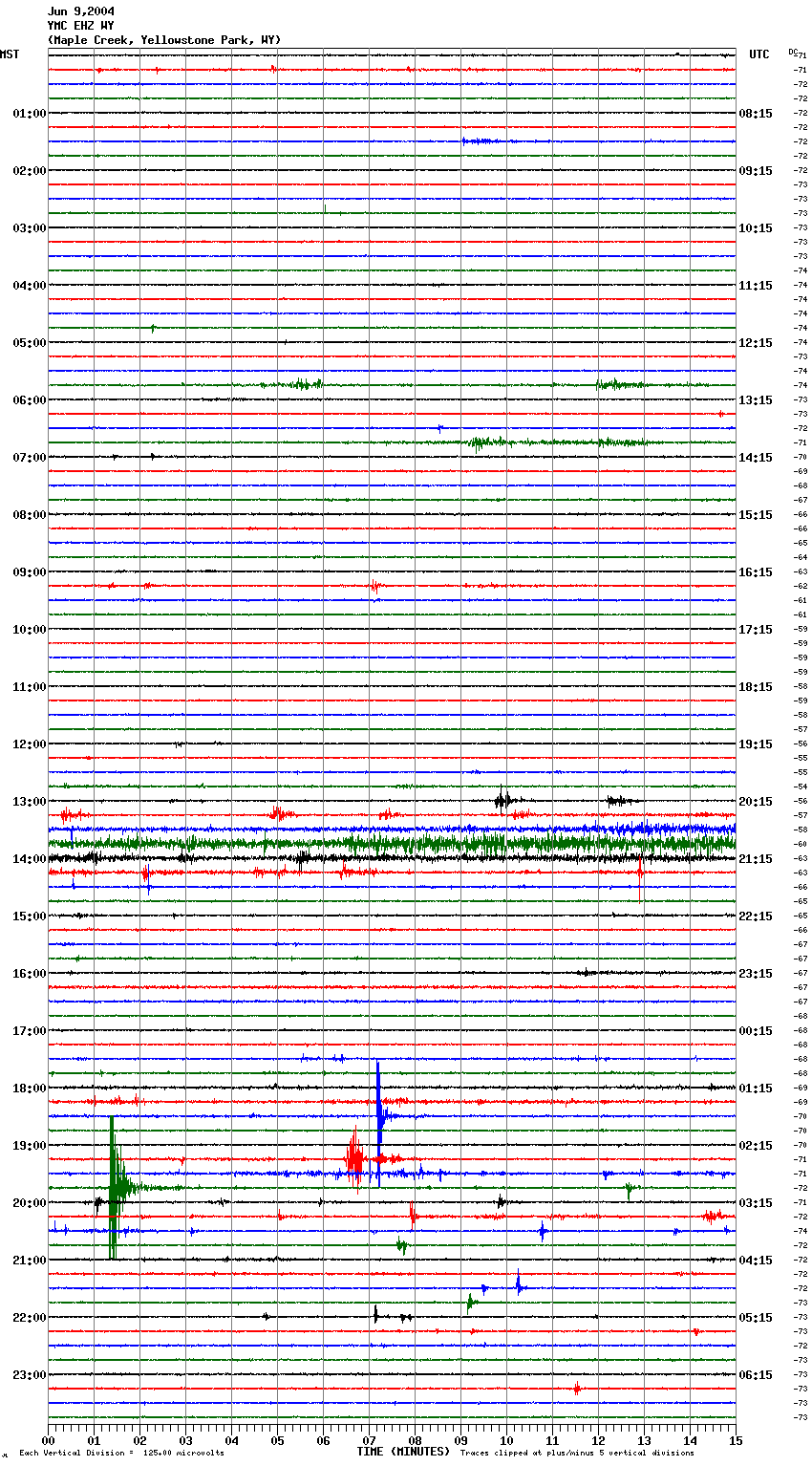Click the 06:15 UTC label

point(756,1375)
